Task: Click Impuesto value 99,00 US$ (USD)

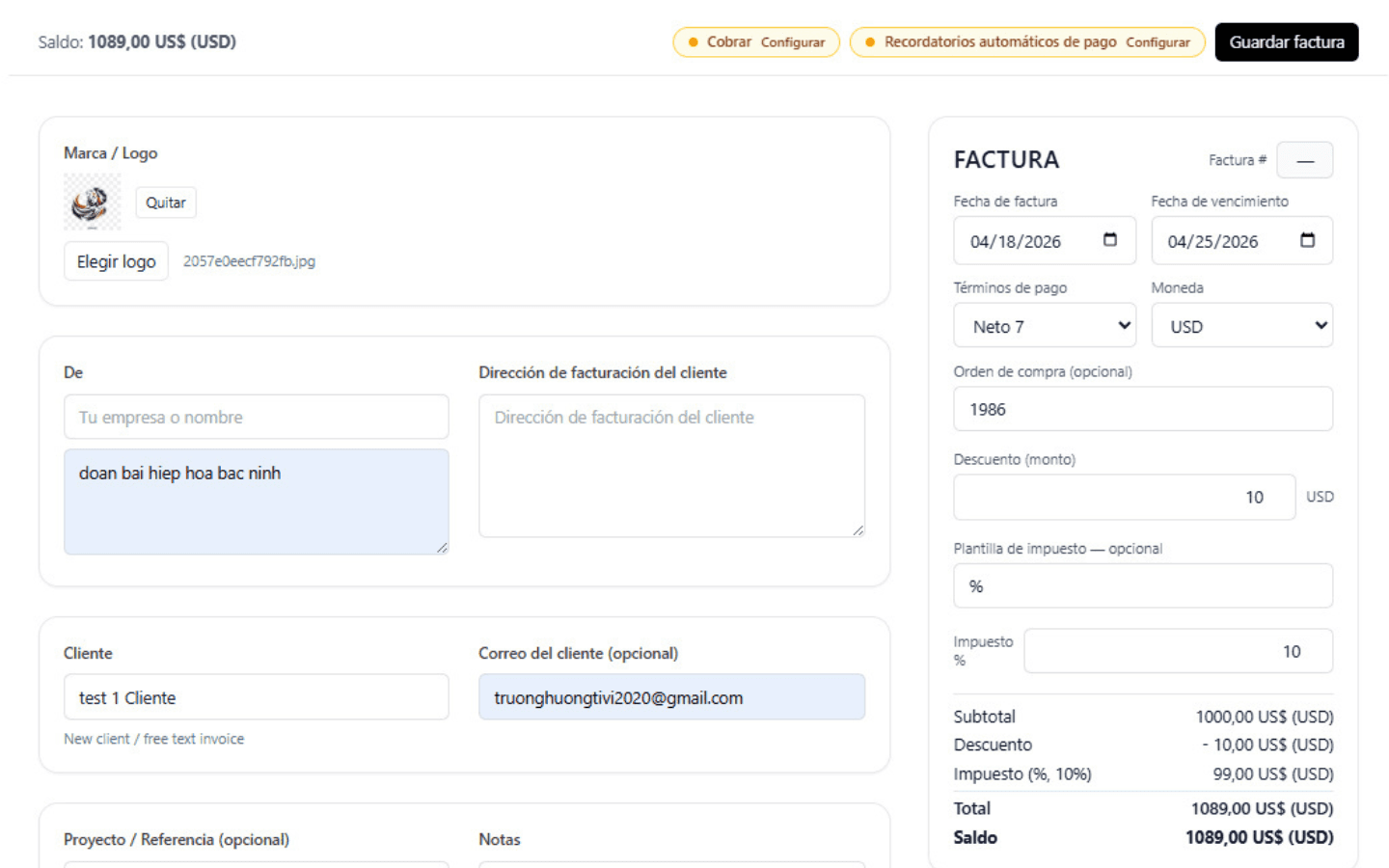Action: click(1272, 773)
